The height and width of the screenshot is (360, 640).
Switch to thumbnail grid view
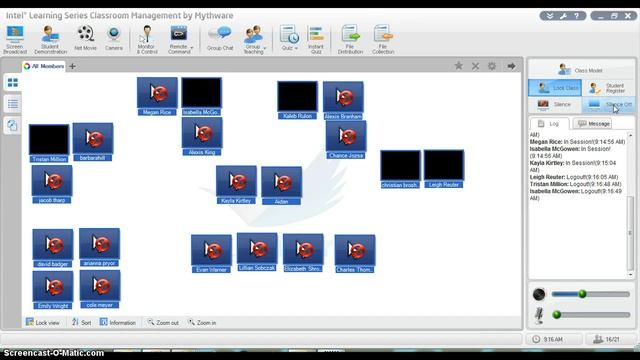tap(13, 83)
